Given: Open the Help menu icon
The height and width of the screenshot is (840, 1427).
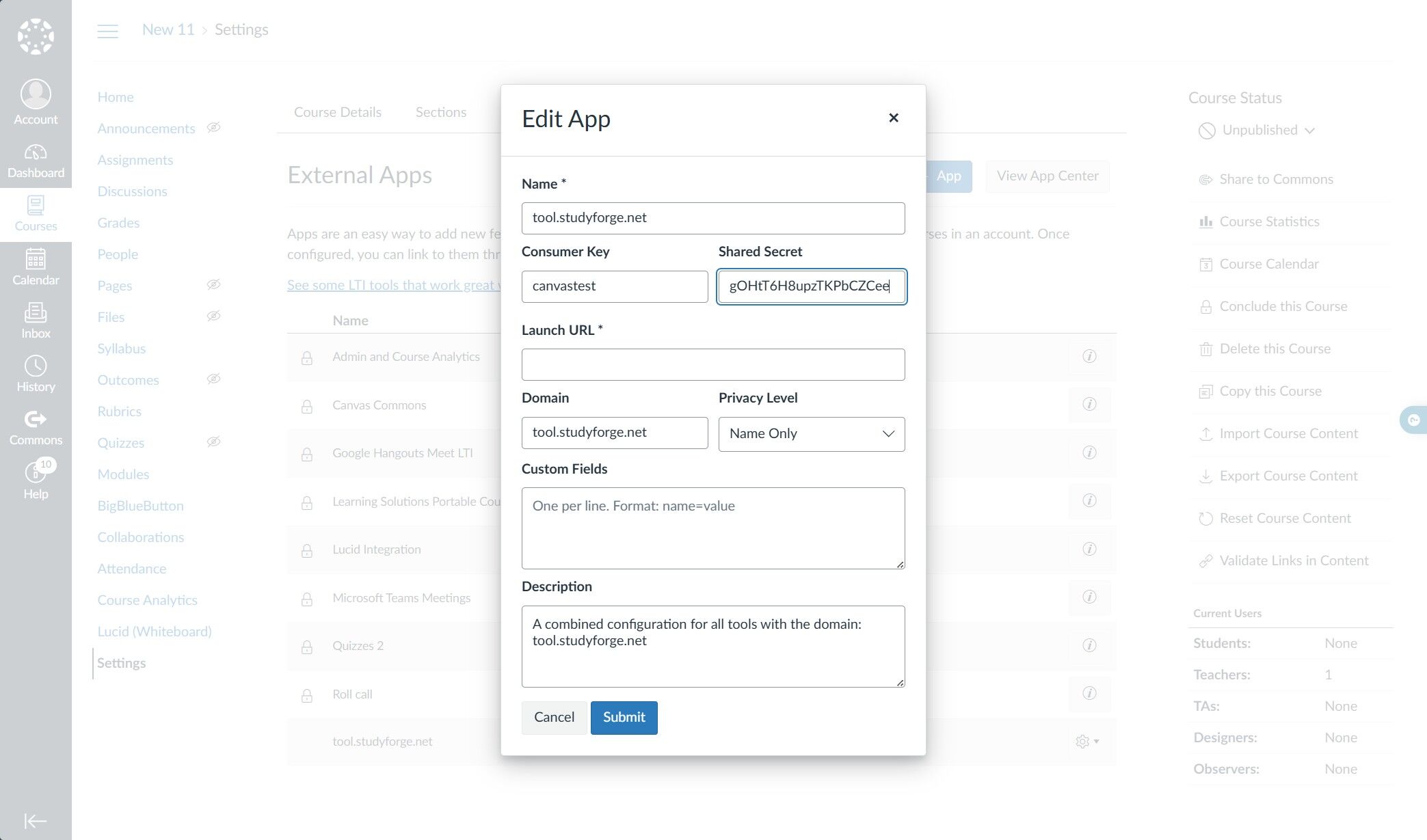Looking at the screenshot, I should coord(36,481).
